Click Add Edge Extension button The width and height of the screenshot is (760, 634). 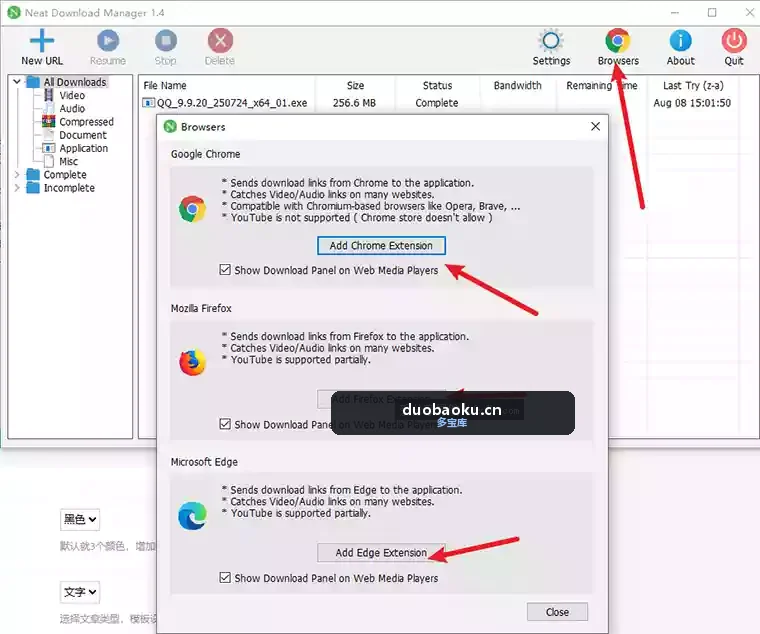381,553
